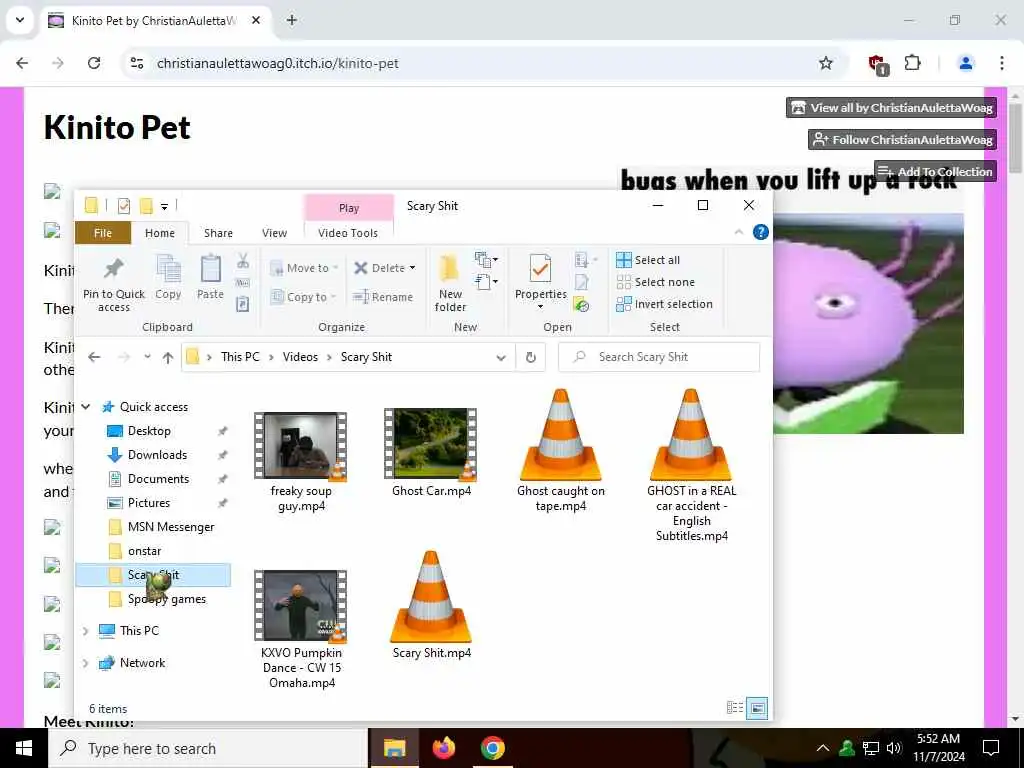This screenshot has width=1024, height=768.
Task: Bookmark this page star icon in Chrome
Action: pos(826,63)
